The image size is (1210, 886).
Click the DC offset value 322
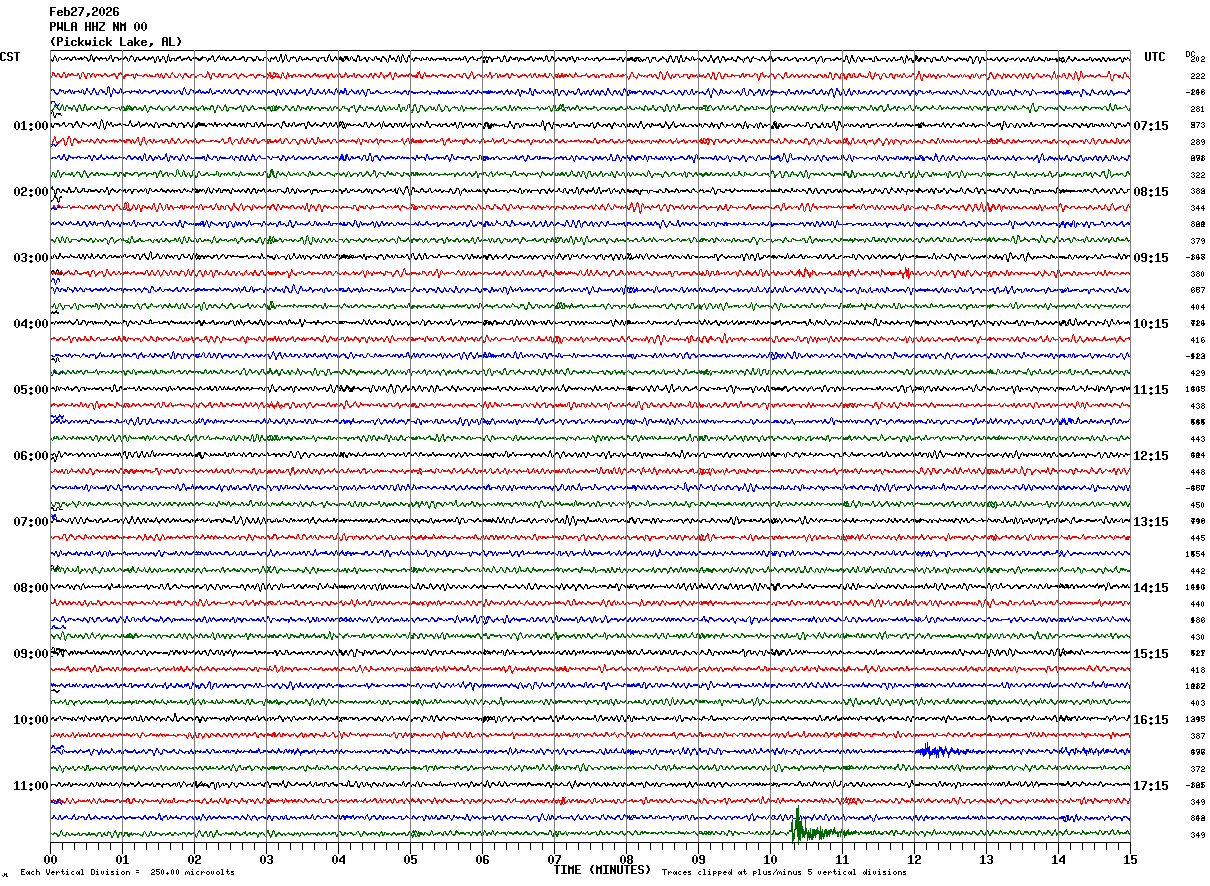(x=1197, y=175)
